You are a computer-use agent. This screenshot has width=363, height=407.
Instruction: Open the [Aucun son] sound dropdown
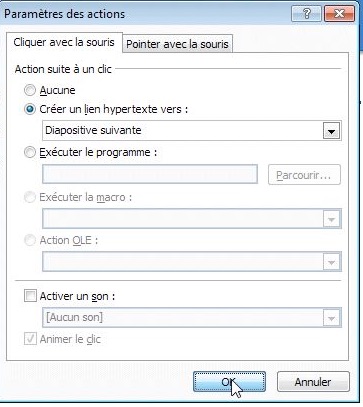coord(331,318)
